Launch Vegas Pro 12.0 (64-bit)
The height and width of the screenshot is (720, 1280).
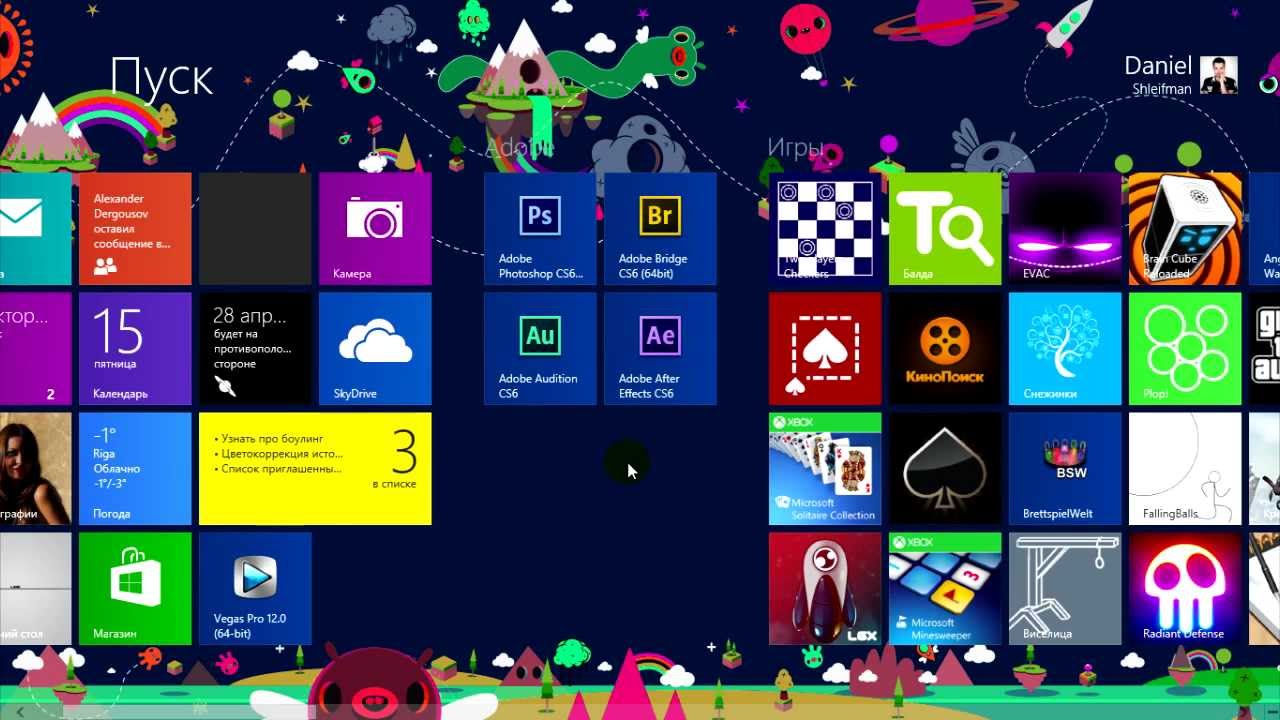click(x=255, y=589)
